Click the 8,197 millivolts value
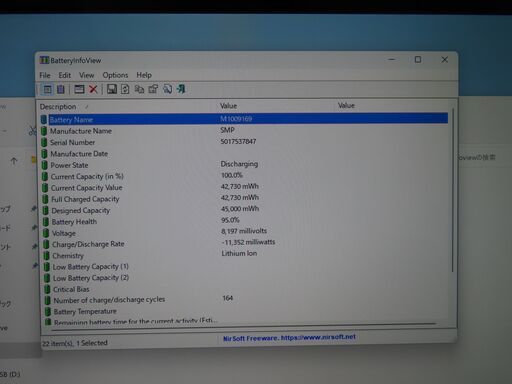 click(244, 231)
